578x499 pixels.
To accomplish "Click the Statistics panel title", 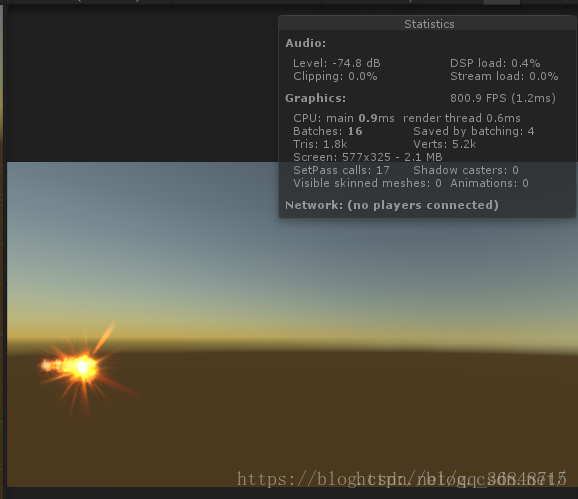I will [x=429, y=24].
